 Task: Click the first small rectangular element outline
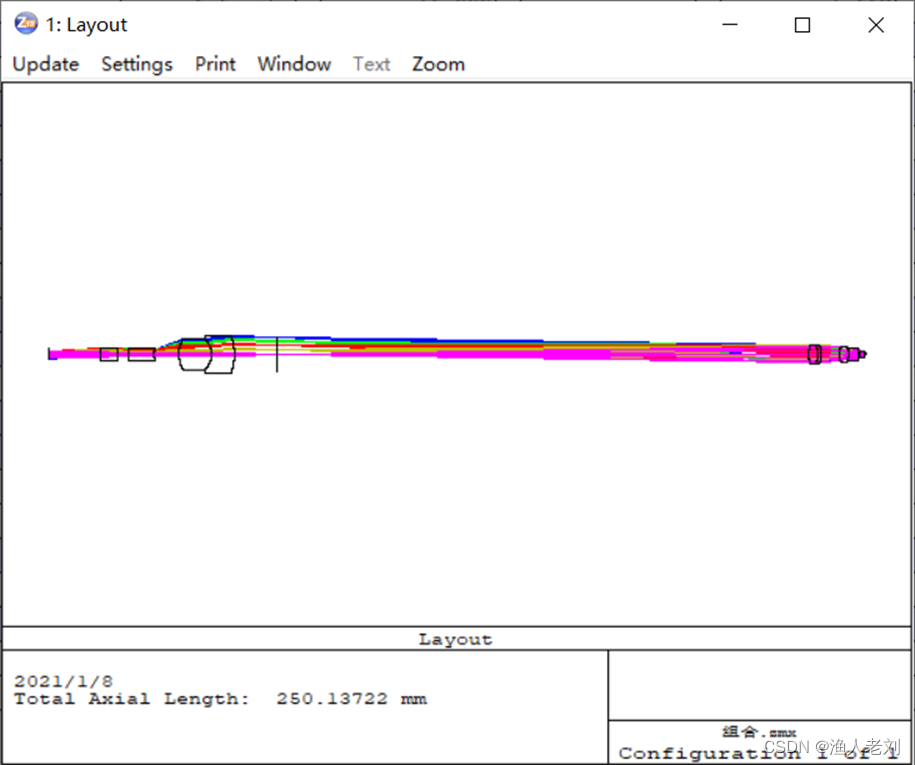tap(109, 354)
